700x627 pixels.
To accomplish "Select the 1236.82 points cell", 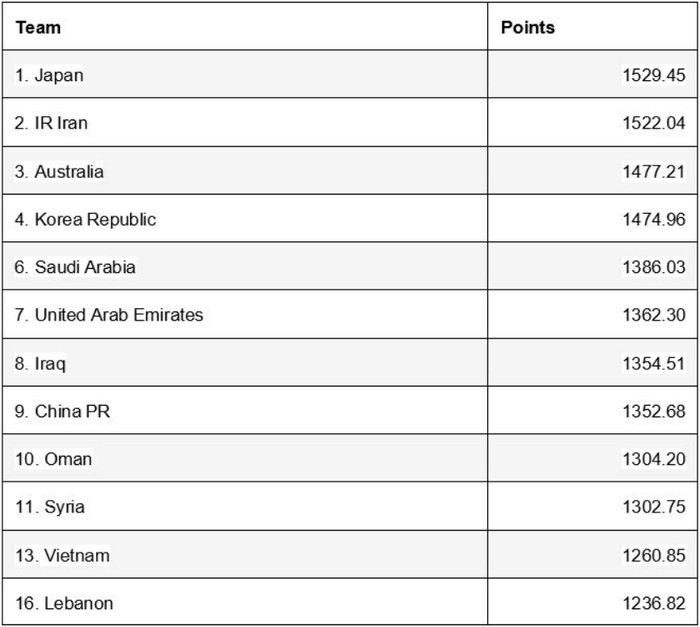I will coord(654,603).
